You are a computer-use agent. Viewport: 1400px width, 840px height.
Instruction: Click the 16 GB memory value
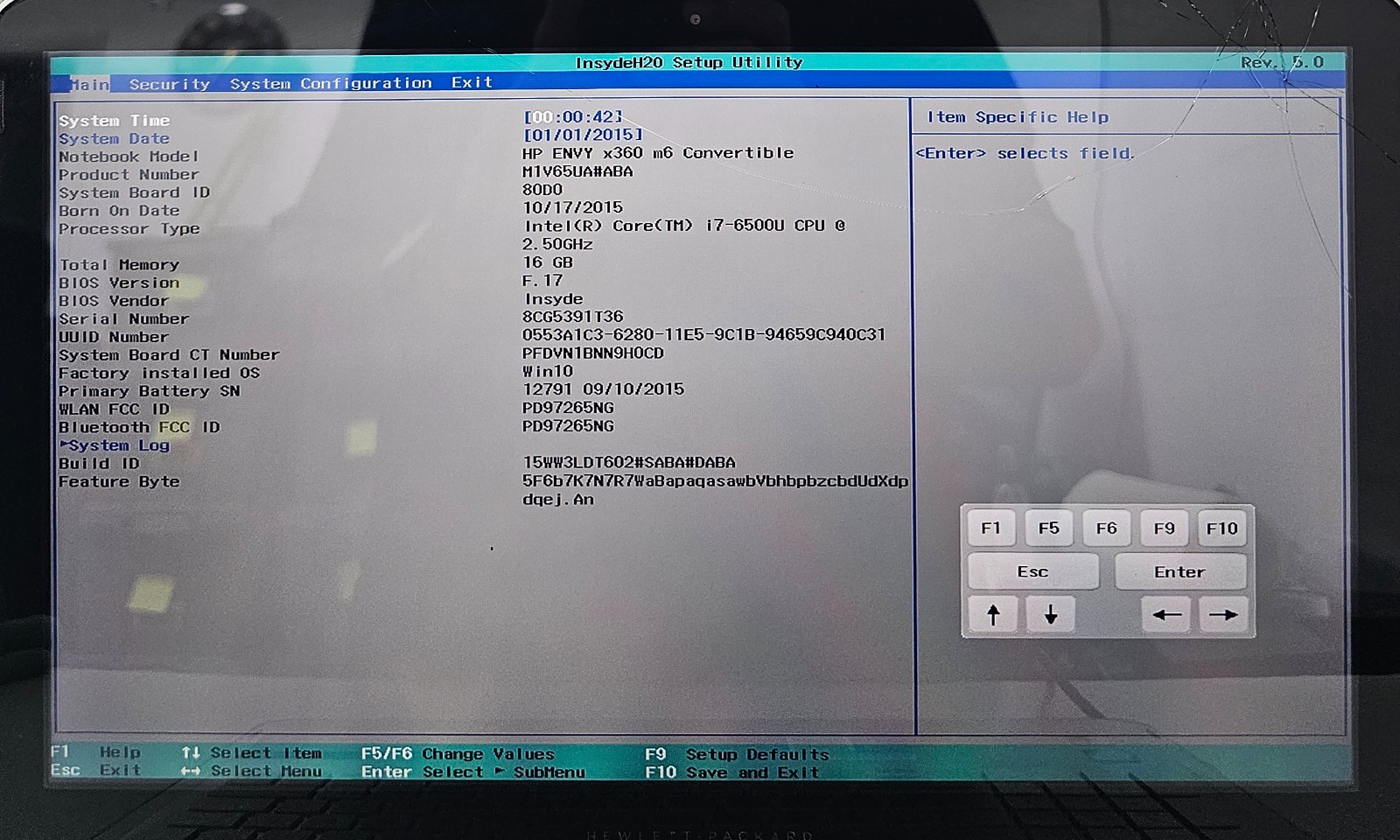(x=548, y=262)
